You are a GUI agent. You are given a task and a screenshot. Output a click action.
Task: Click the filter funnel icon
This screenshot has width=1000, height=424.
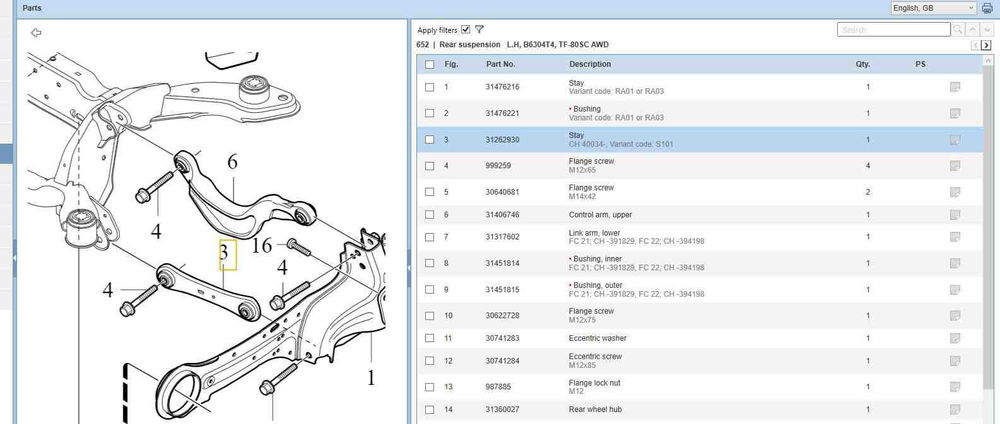tap(480, 30)
